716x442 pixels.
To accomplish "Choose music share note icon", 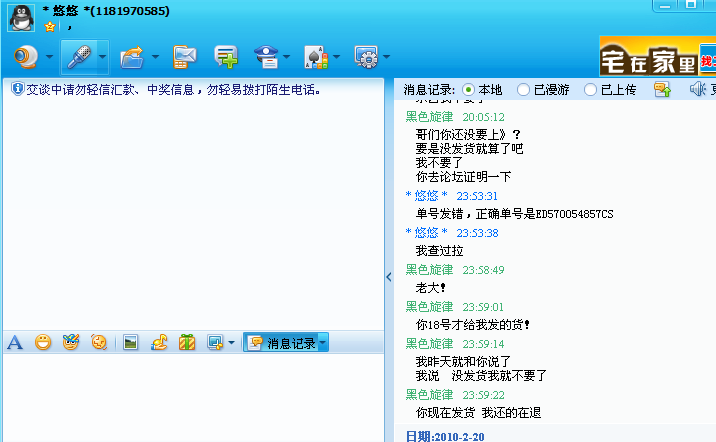I will (159, 342).
